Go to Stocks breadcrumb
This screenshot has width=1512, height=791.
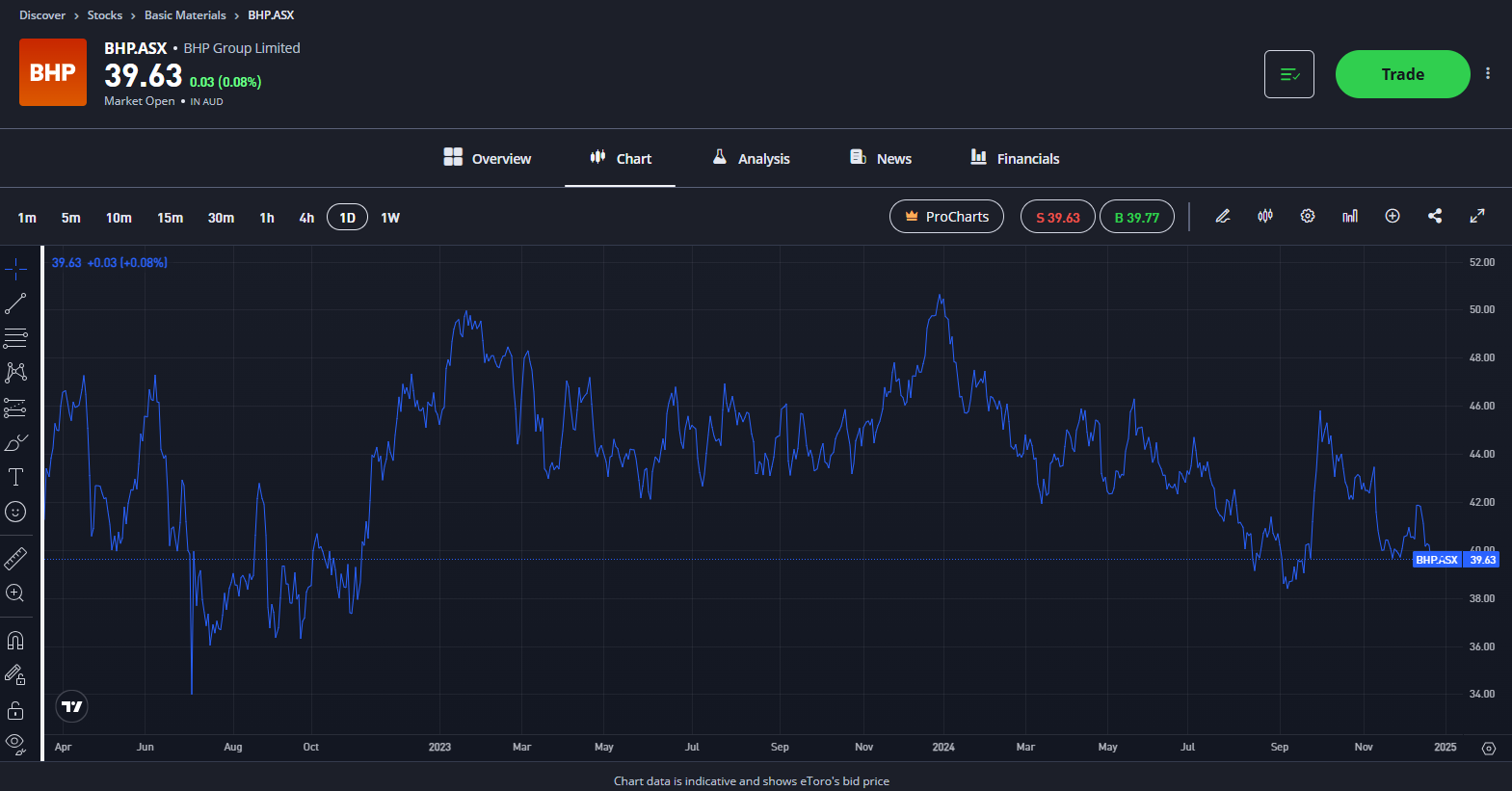point(105,15)
